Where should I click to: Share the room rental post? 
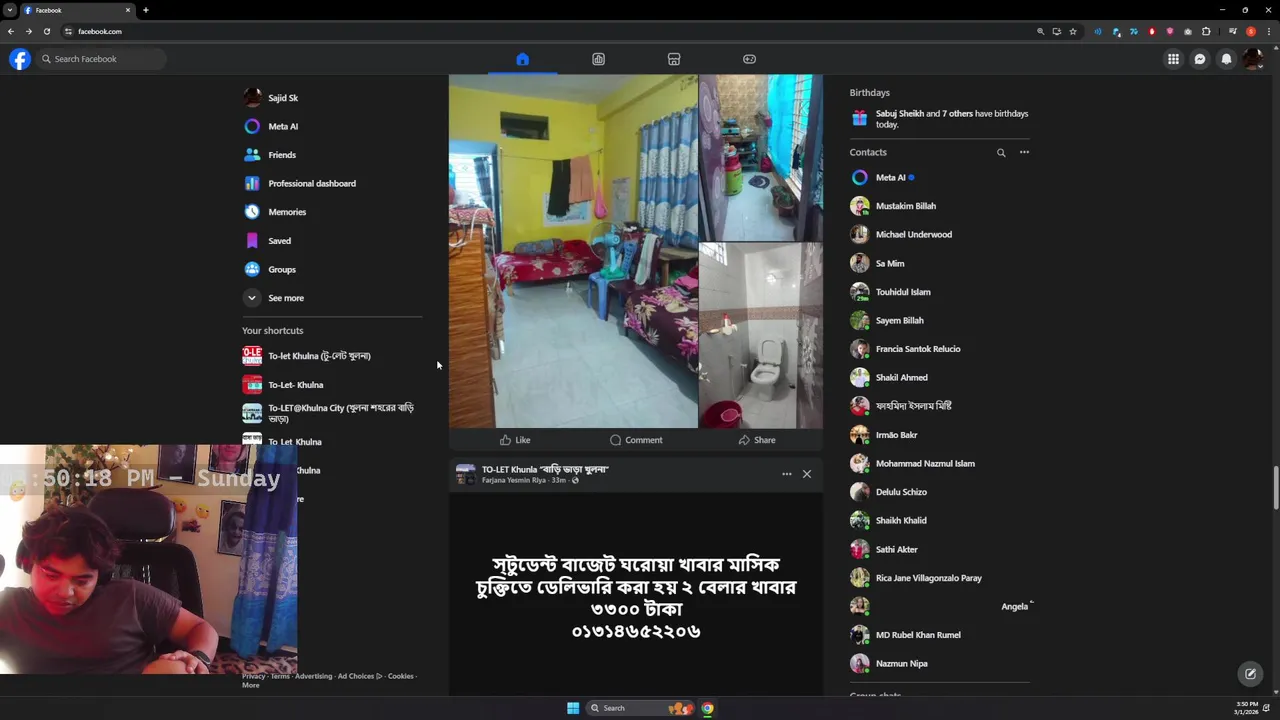[757, 440]
